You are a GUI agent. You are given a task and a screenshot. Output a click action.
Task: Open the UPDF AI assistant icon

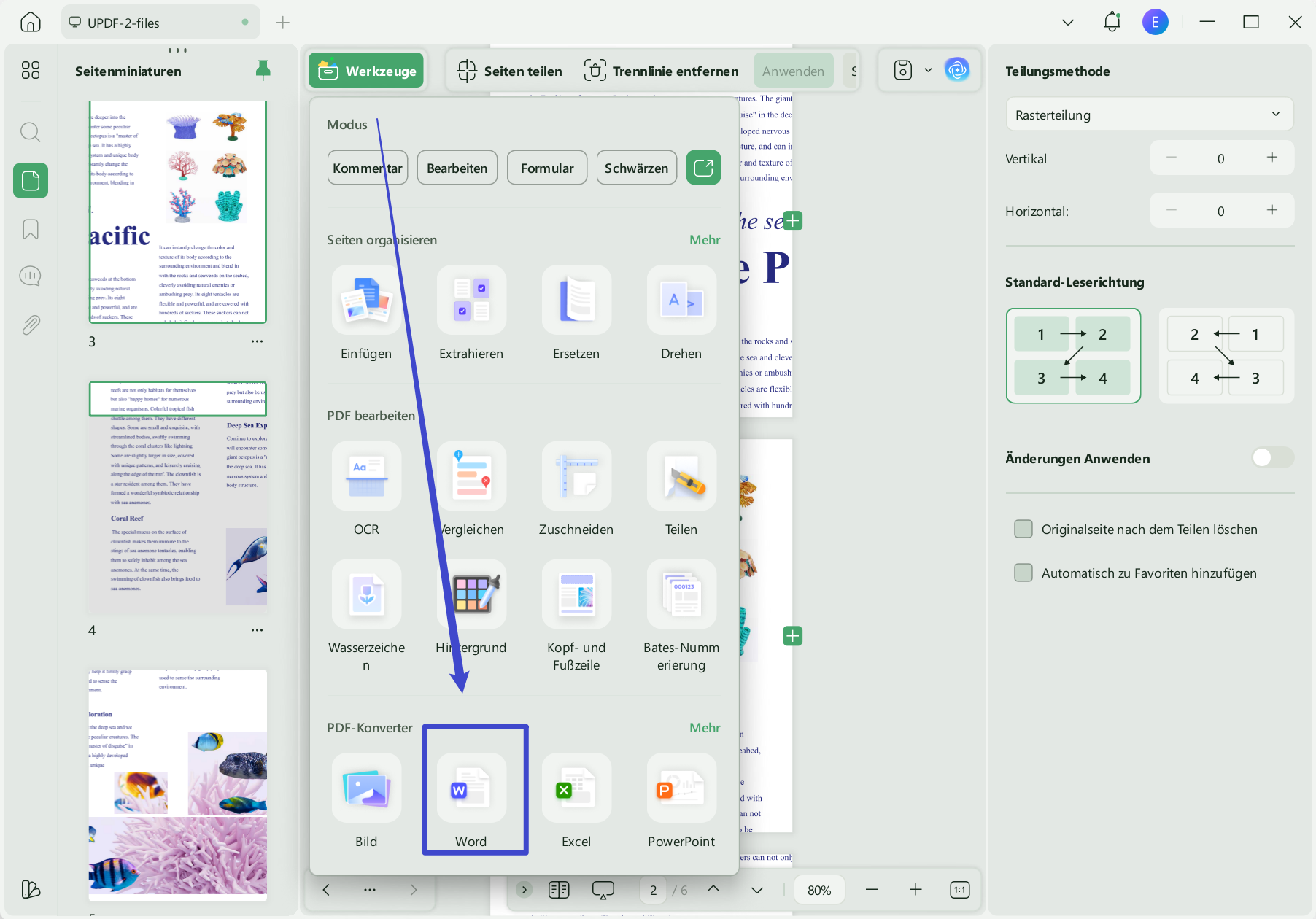(957, 70)
